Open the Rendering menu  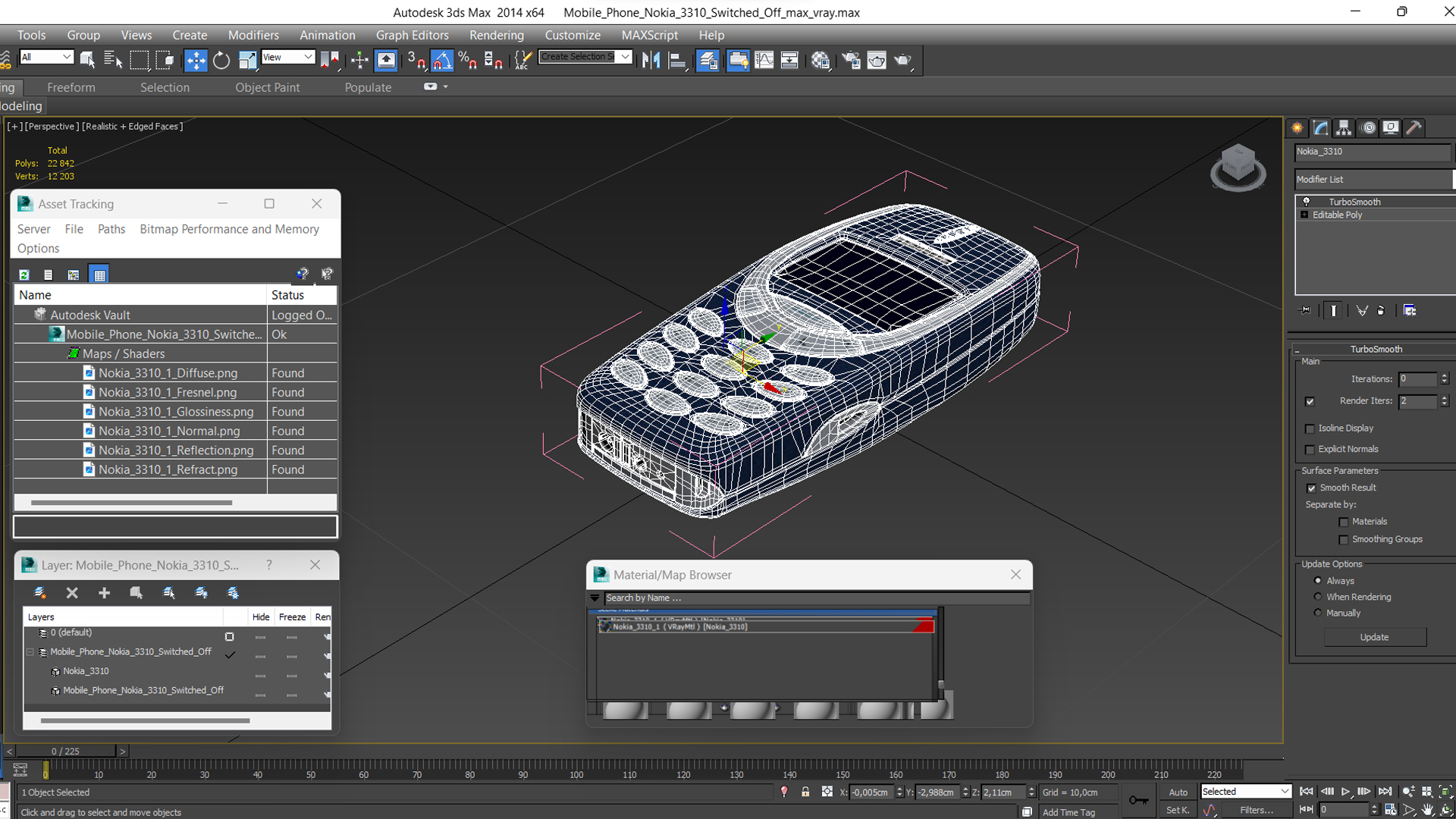coord(496,35)
